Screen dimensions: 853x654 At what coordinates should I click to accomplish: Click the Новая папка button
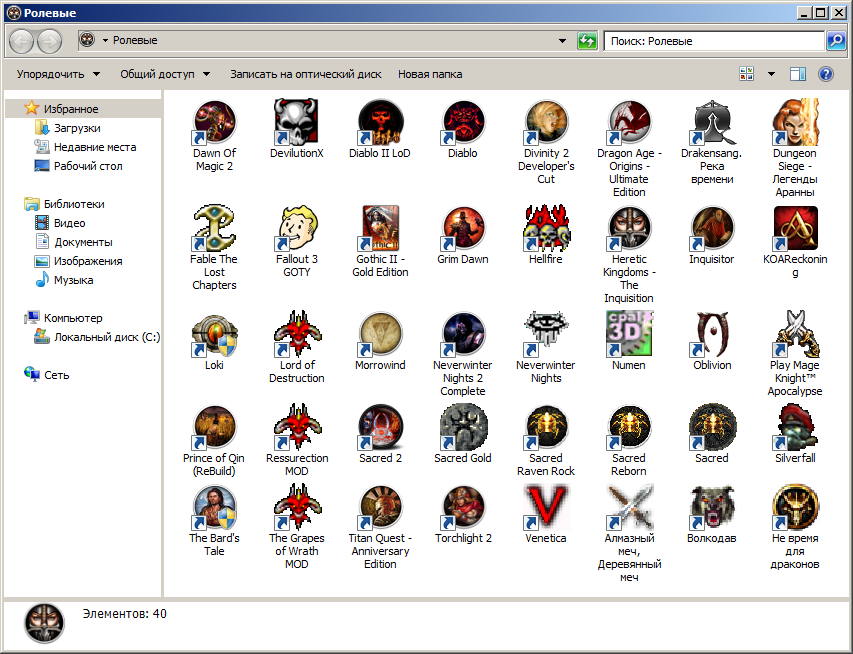pyautogui.click(x=430, y=74)
